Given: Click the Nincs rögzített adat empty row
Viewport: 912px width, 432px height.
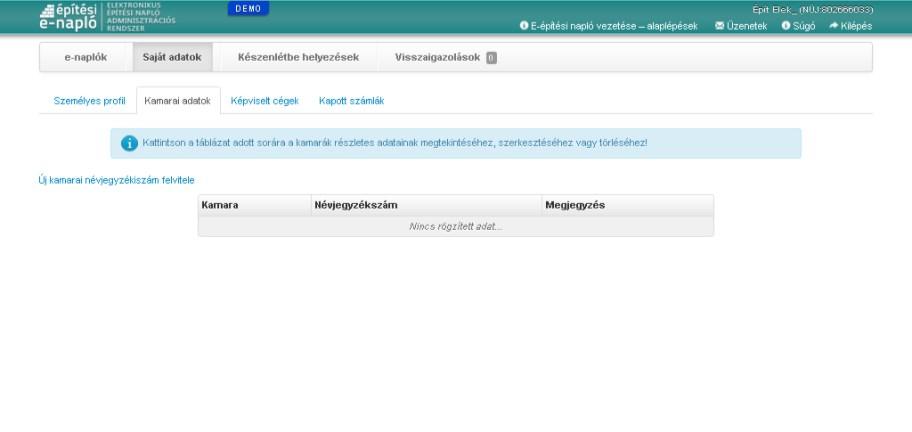Looking at the screenshot, I should point(456,226).
